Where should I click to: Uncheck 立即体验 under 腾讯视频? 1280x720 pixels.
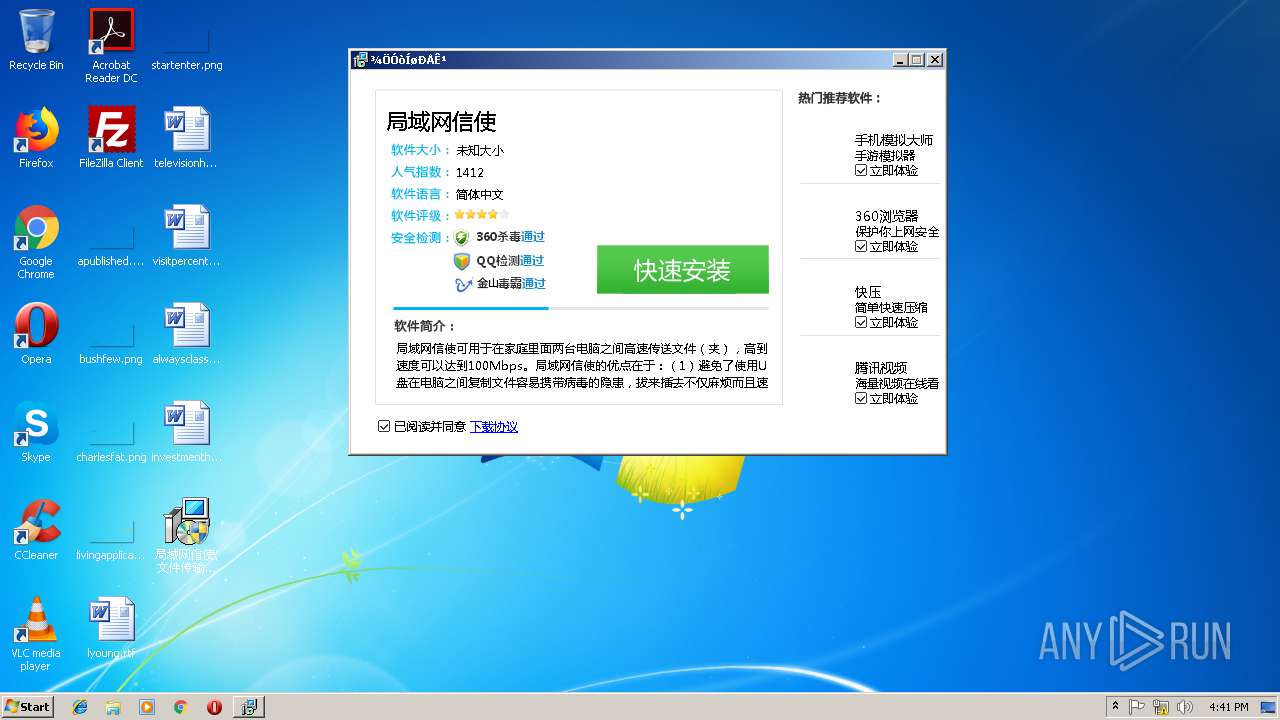pos(861,399)
